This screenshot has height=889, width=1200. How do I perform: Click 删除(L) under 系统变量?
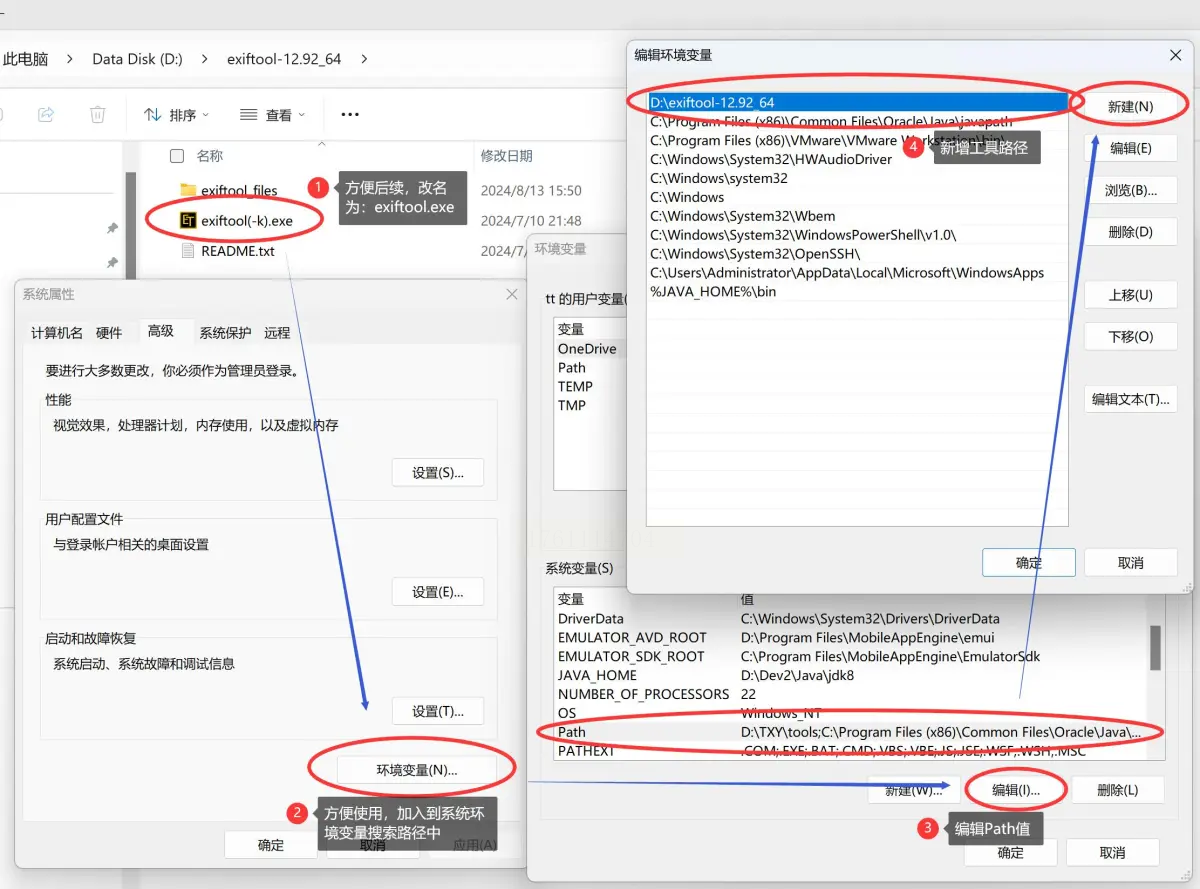pos(1117,790)
